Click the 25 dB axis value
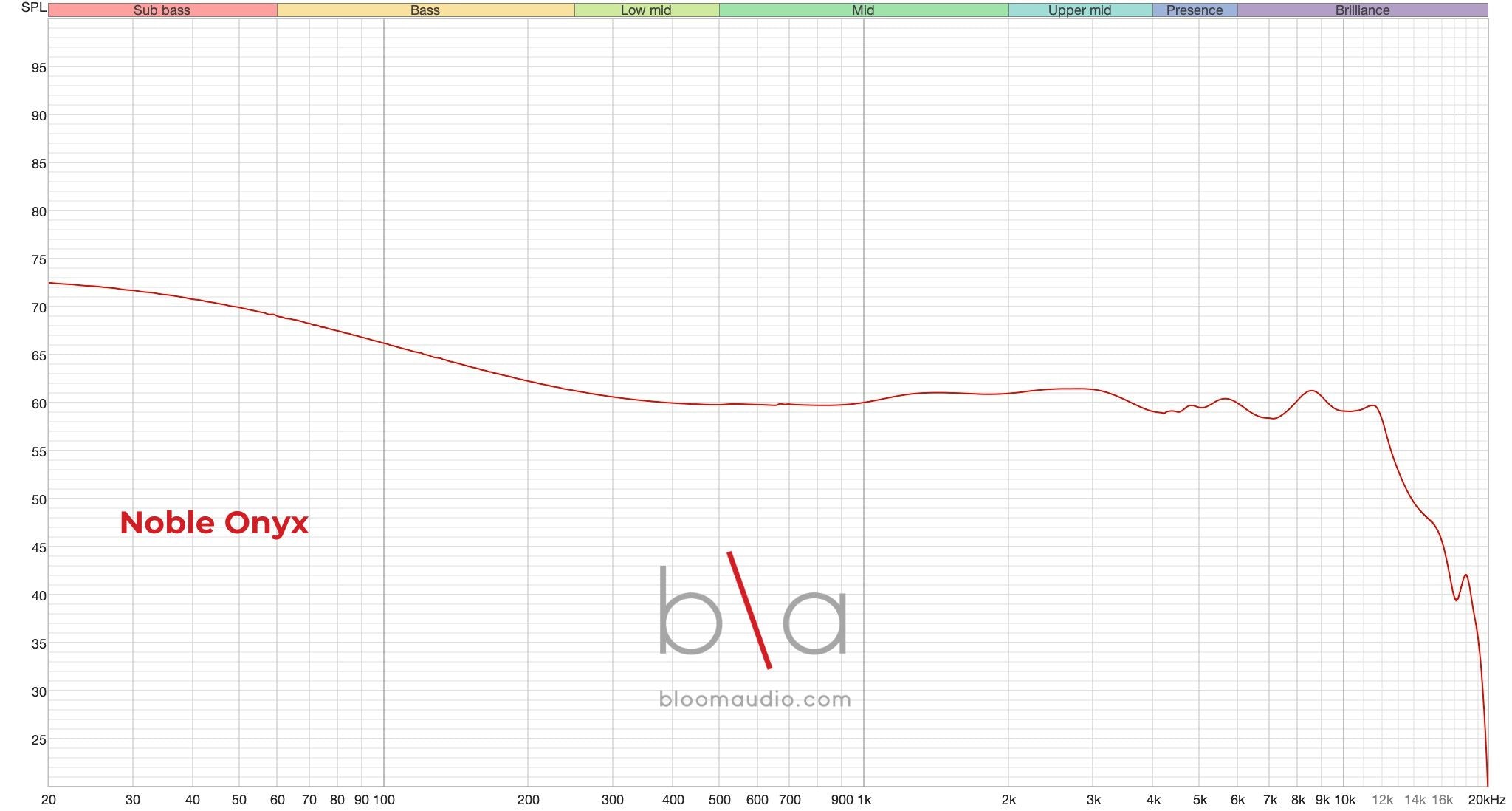 38,740
